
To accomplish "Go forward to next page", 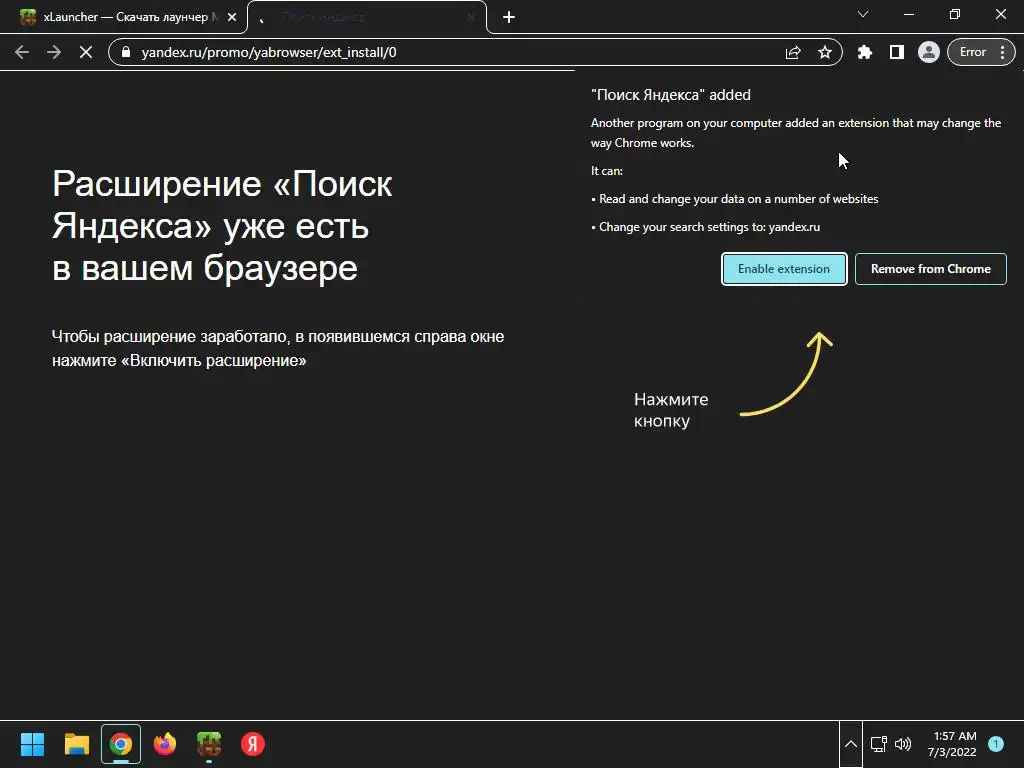I will 54,52.
